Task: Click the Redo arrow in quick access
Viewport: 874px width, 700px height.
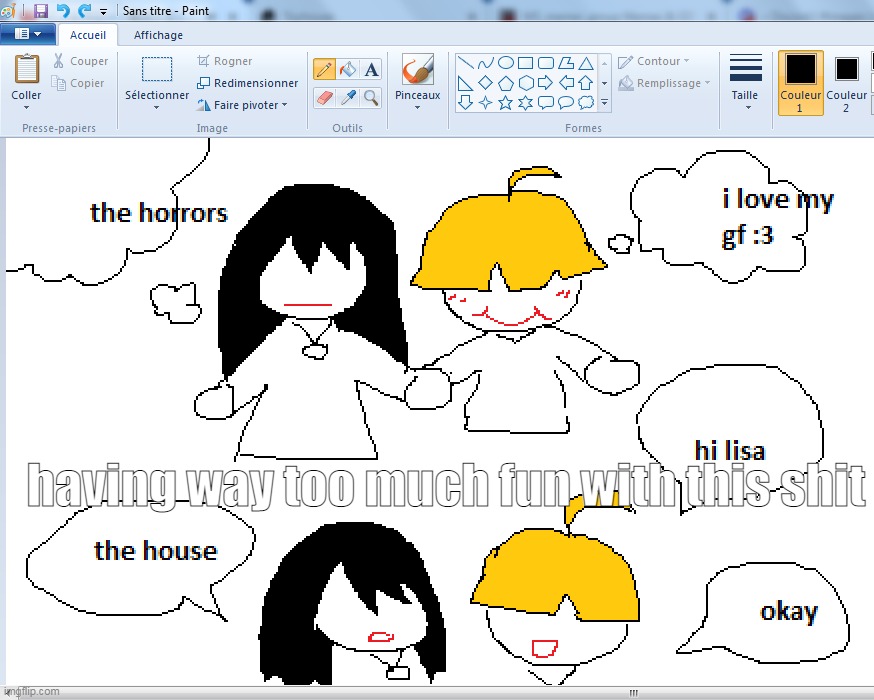Action: click(84, 10)
